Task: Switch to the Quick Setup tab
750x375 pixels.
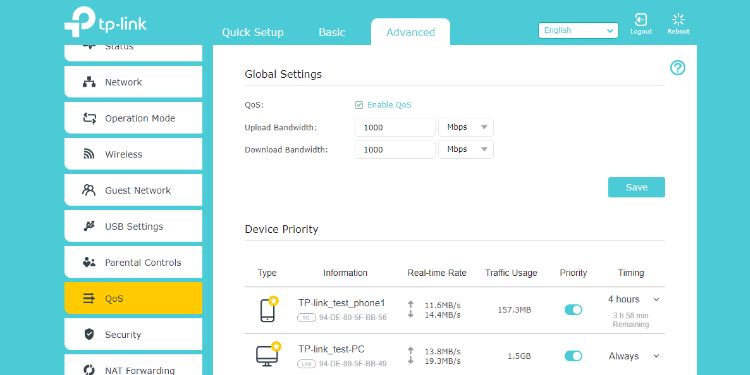Action: pyautogui.click(x=253, y=33)
